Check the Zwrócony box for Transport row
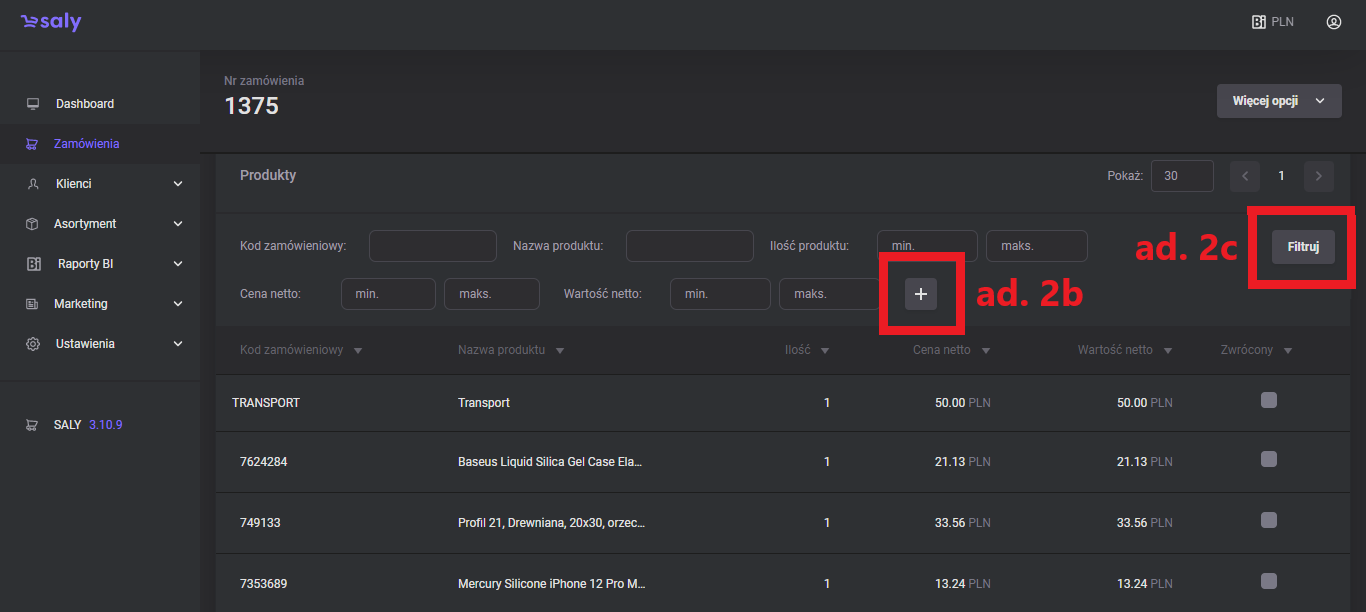 coord(1269,401)
